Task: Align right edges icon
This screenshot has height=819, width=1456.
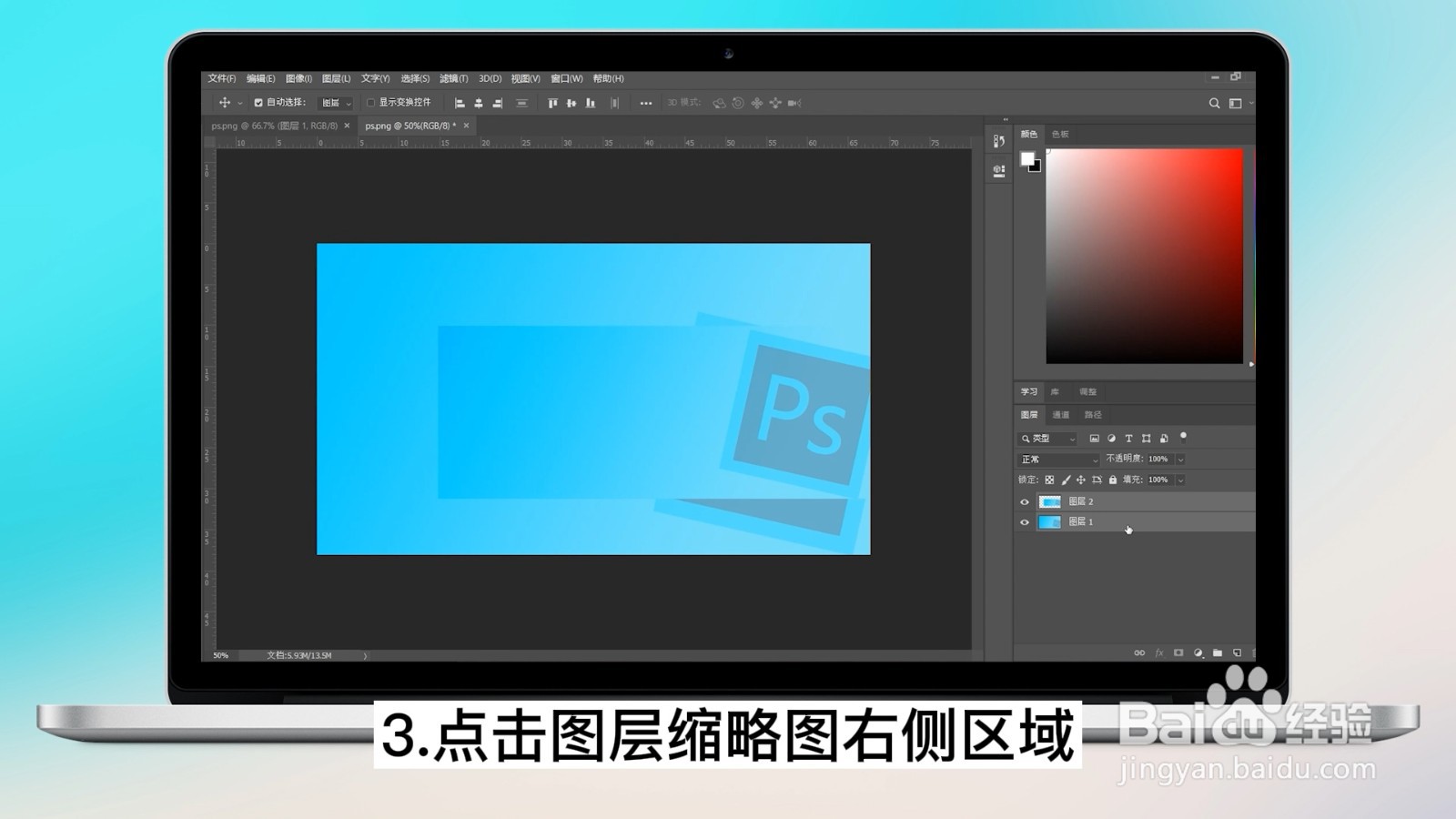Action: pyautogui.click(x=498, y=103)
